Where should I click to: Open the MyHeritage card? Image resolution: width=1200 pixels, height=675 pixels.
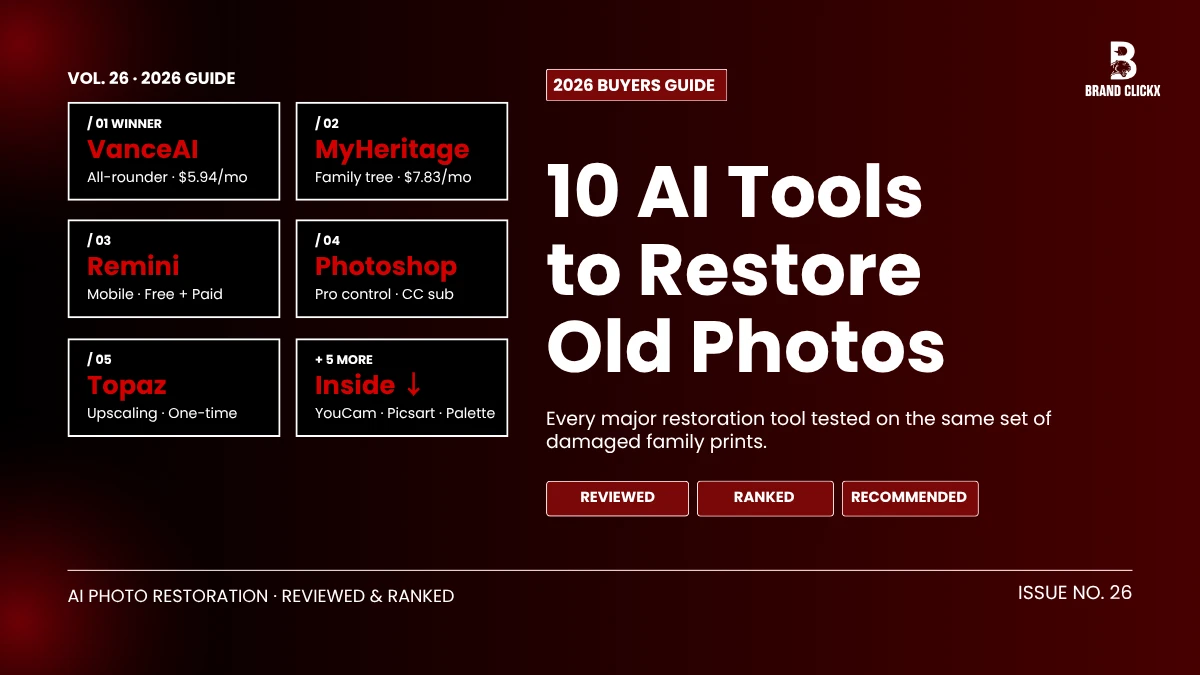[402, 152]
